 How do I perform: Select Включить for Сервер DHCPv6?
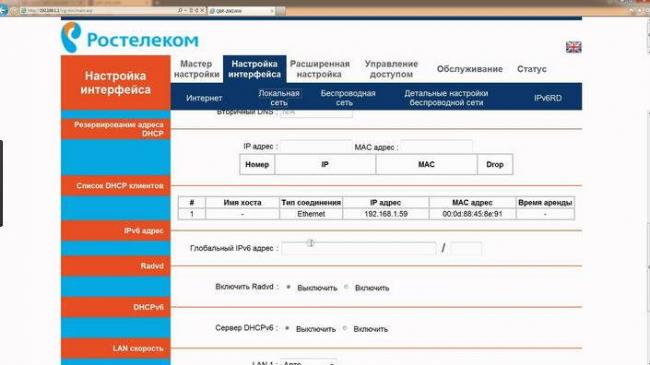pyautogui.click(x=345, y=328)
